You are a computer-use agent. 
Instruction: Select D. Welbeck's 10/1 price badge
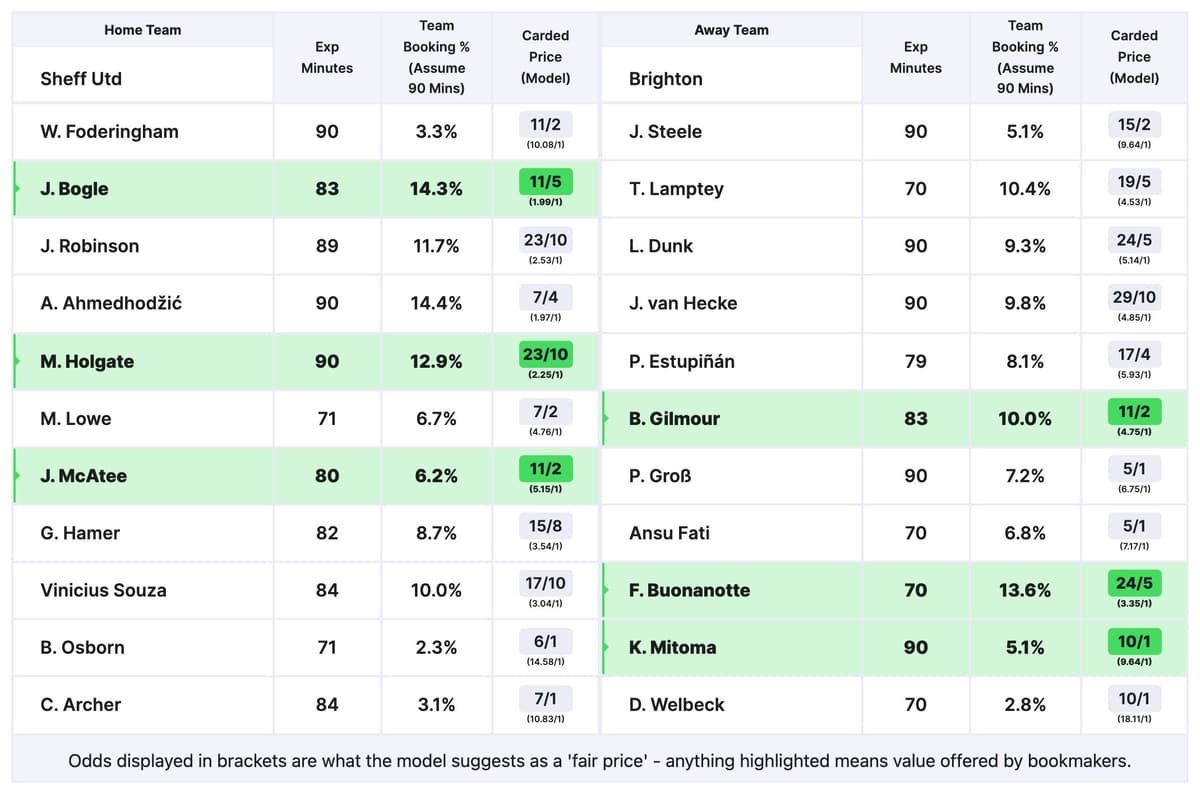point(1134,698)
